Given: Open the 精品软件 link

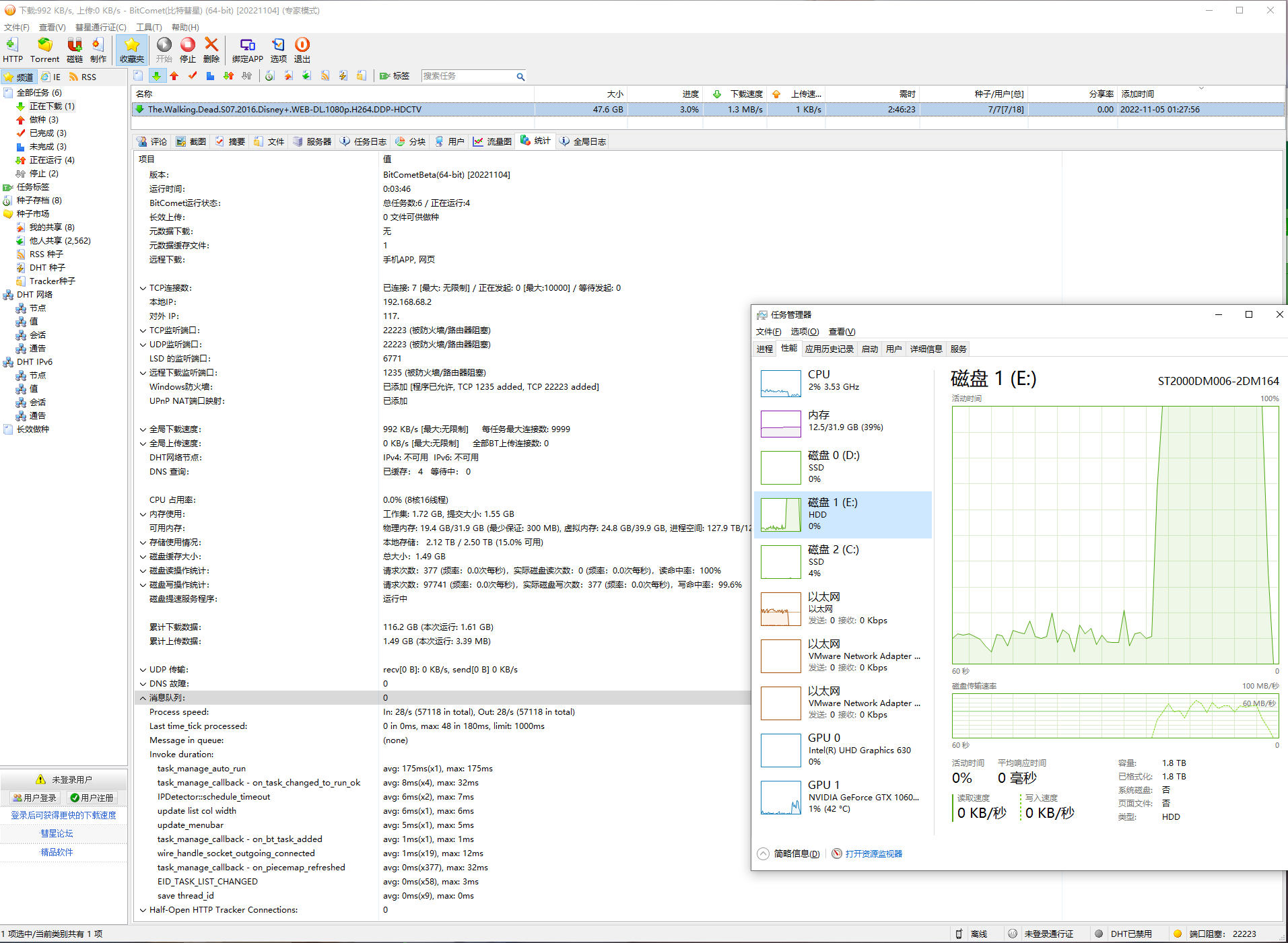Looking at the screenshot, I should point(57,852).
